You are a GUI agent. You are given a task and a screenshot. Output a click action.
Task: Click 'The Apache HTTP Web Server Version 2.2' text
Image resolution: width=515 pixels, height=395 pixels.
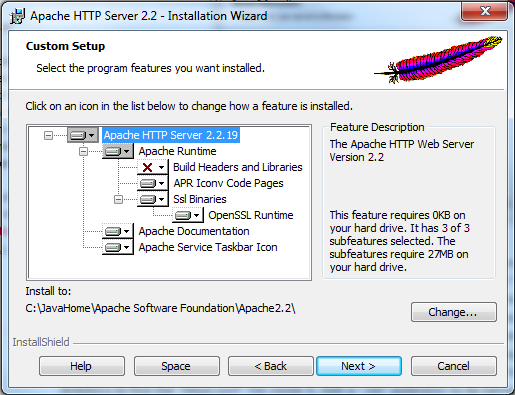(x=402, y=150)
